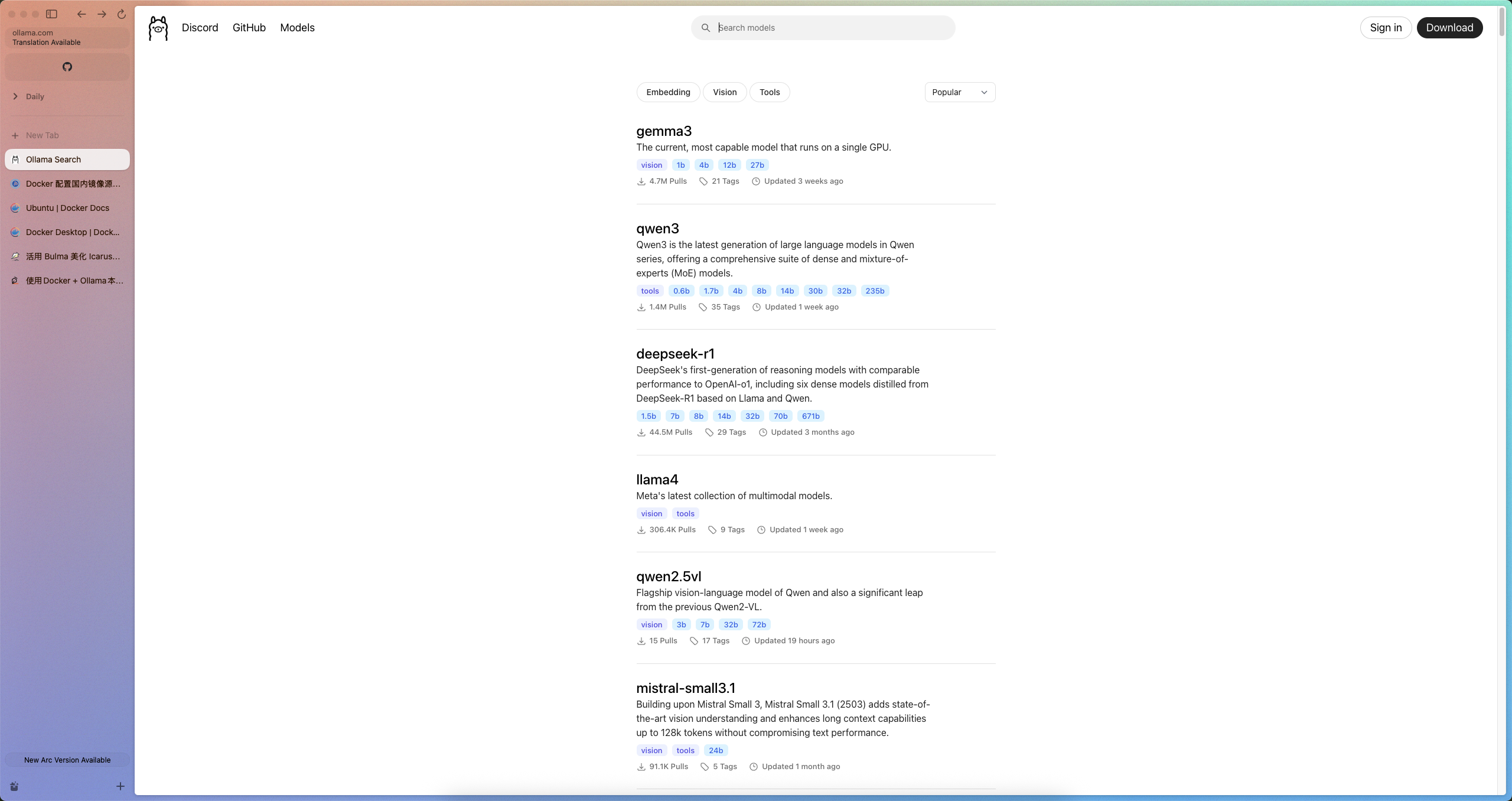Click the 671b tag under deepseek-r1

click(810, 416)
